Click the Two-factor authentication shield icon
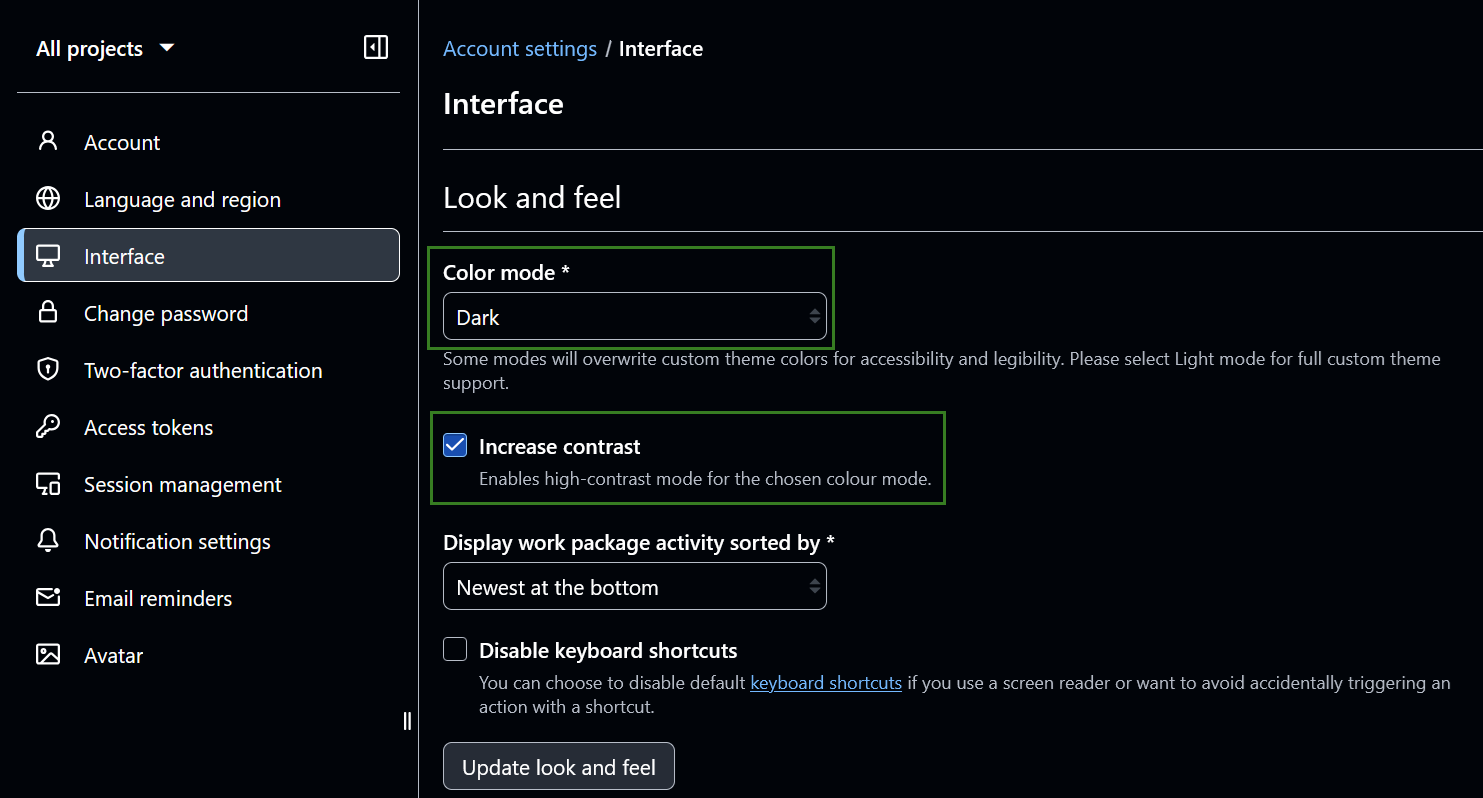Screen dimensions: 1483x798 [48, 369]
